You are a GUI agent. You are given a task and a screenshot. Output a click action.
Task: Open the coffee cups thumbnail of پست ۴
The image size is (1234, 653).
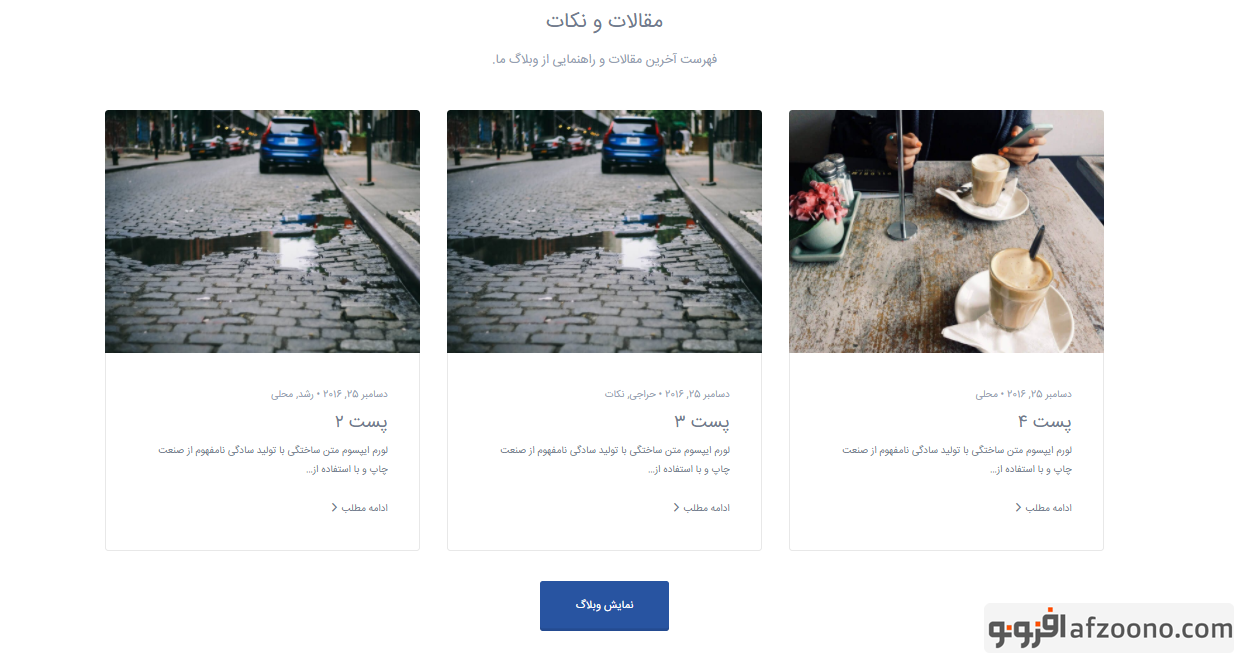(946, 231)
